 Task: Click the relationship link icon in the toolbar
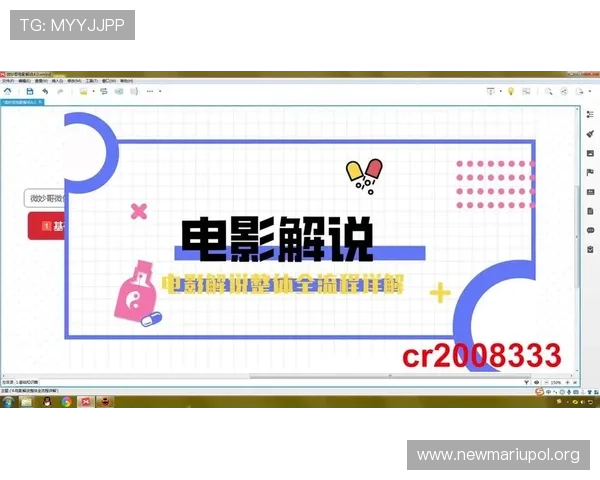point(104,91)
